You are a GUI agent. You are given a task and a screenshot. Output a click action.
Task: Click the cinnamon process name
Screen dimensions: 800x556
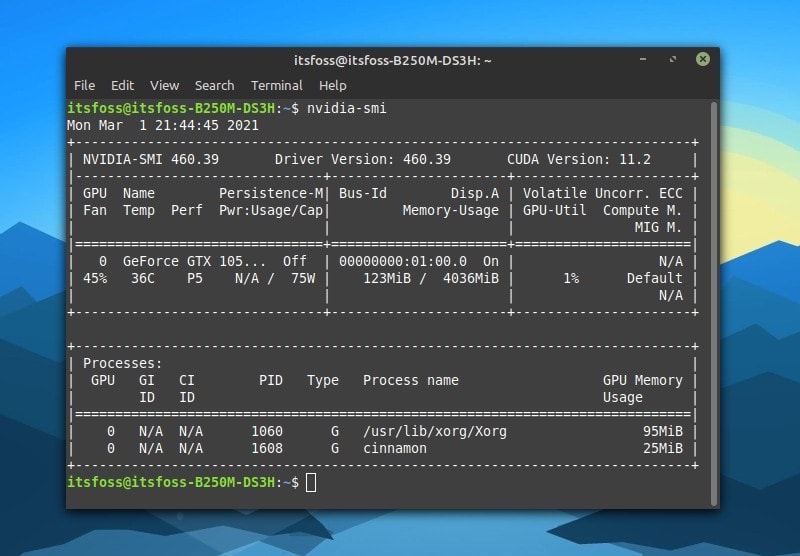(x=395, y=448)
